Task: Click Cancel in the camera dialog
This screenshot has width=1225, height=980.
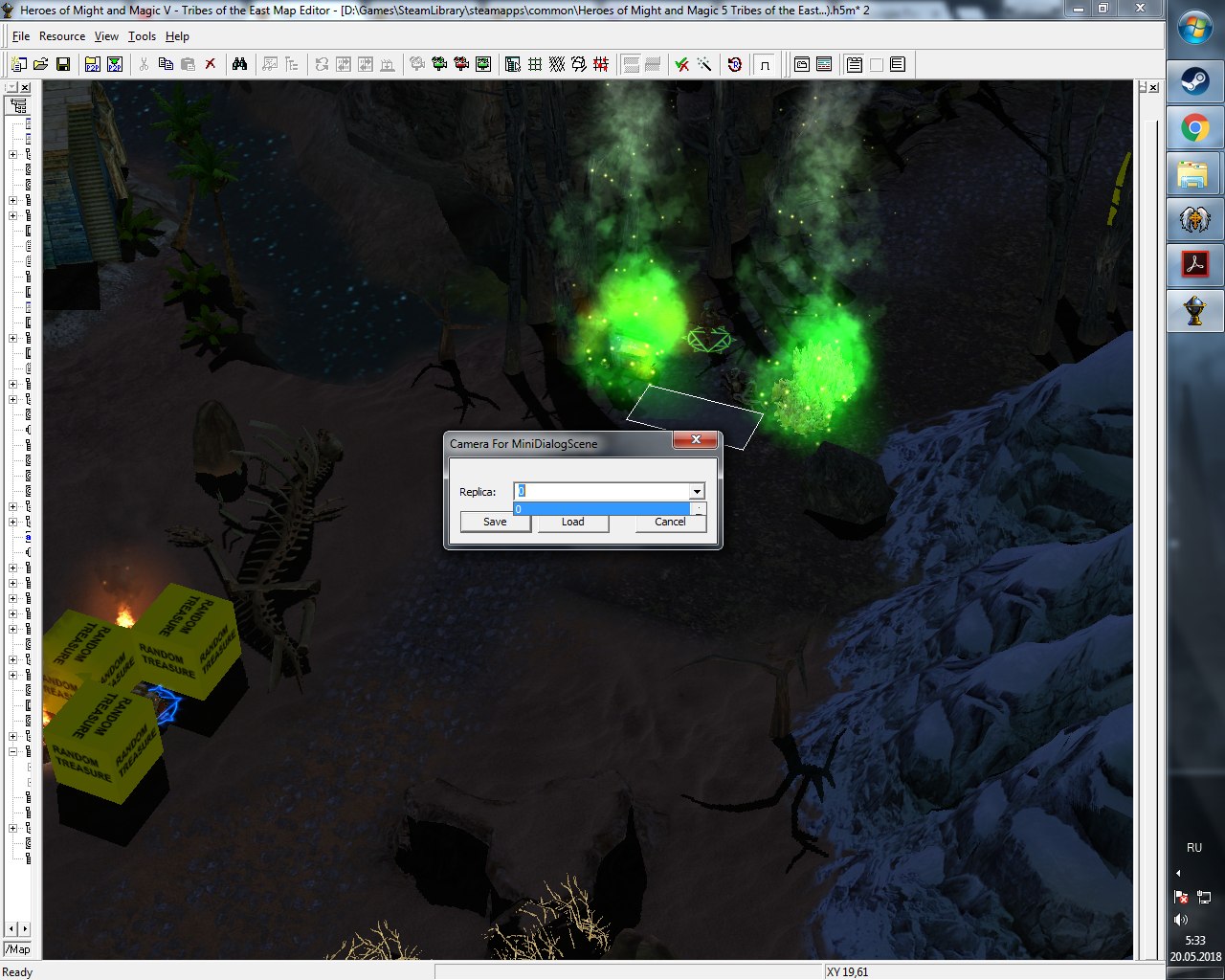Action: click(670, 522)
